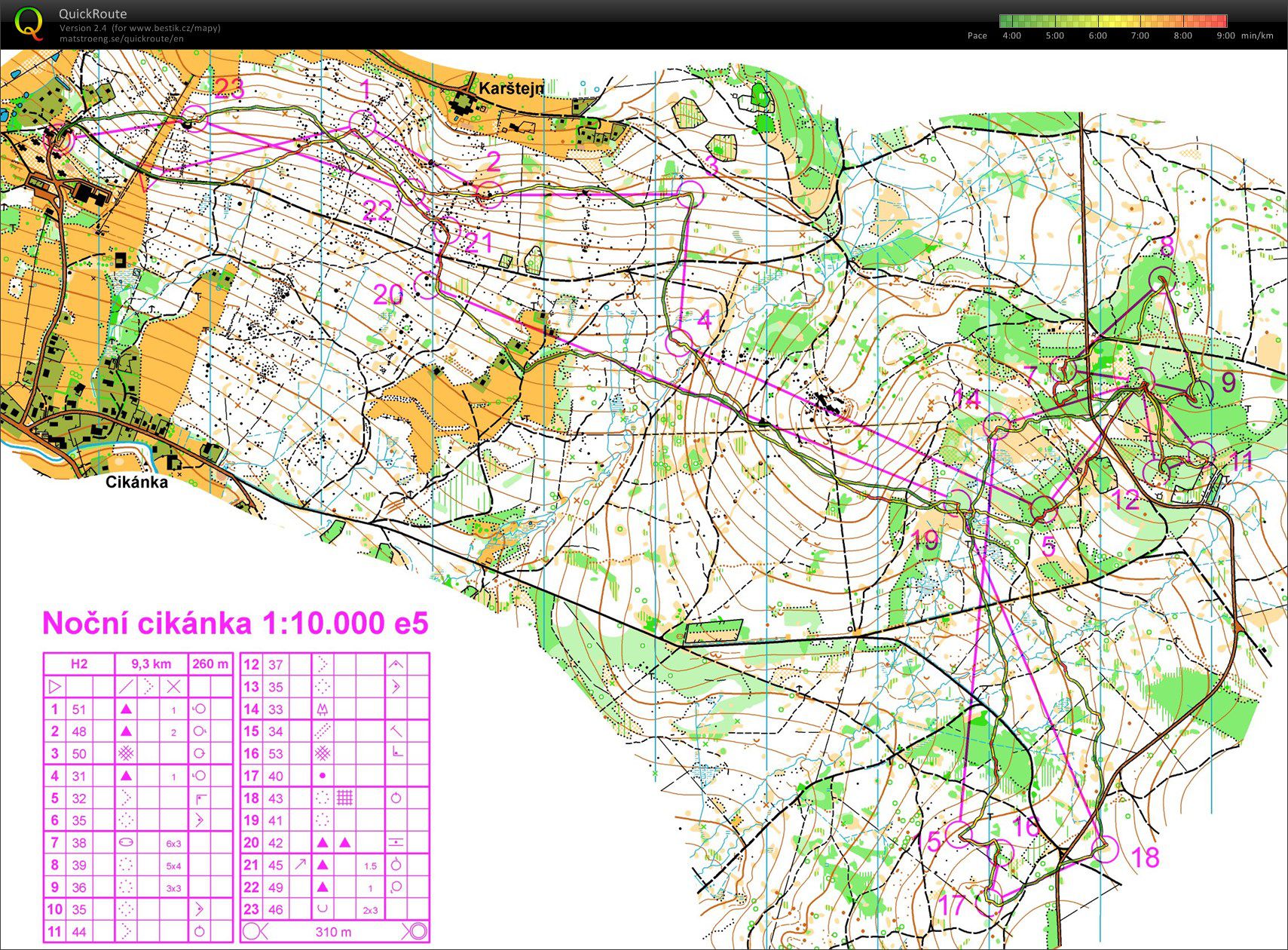Viewport: 1288px width, 950px height.
Task: Click the boulder triangle symbol in row 4
Action: 127,776
